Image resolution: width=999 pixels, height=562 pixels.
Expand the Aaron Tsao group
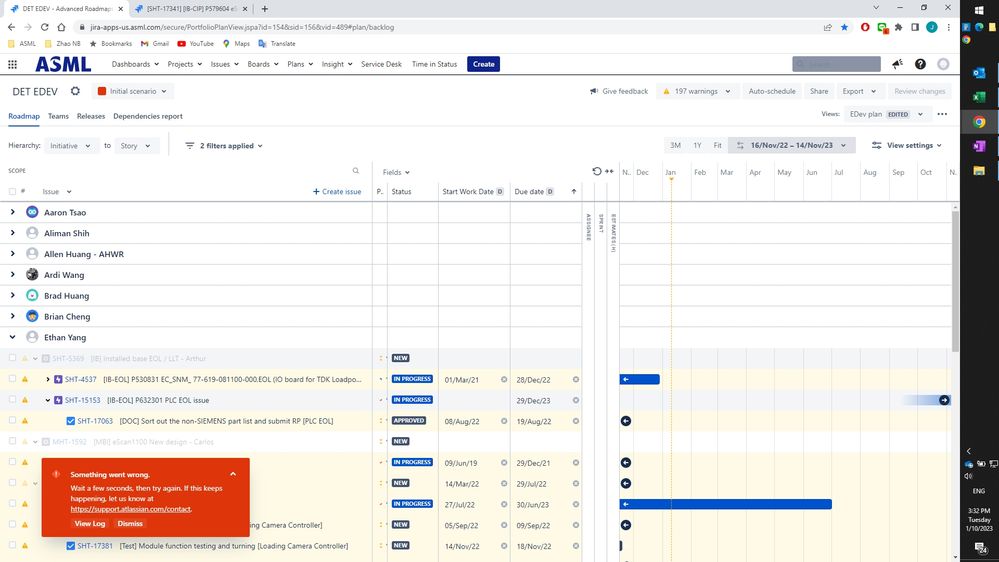(x=13, y=212)
